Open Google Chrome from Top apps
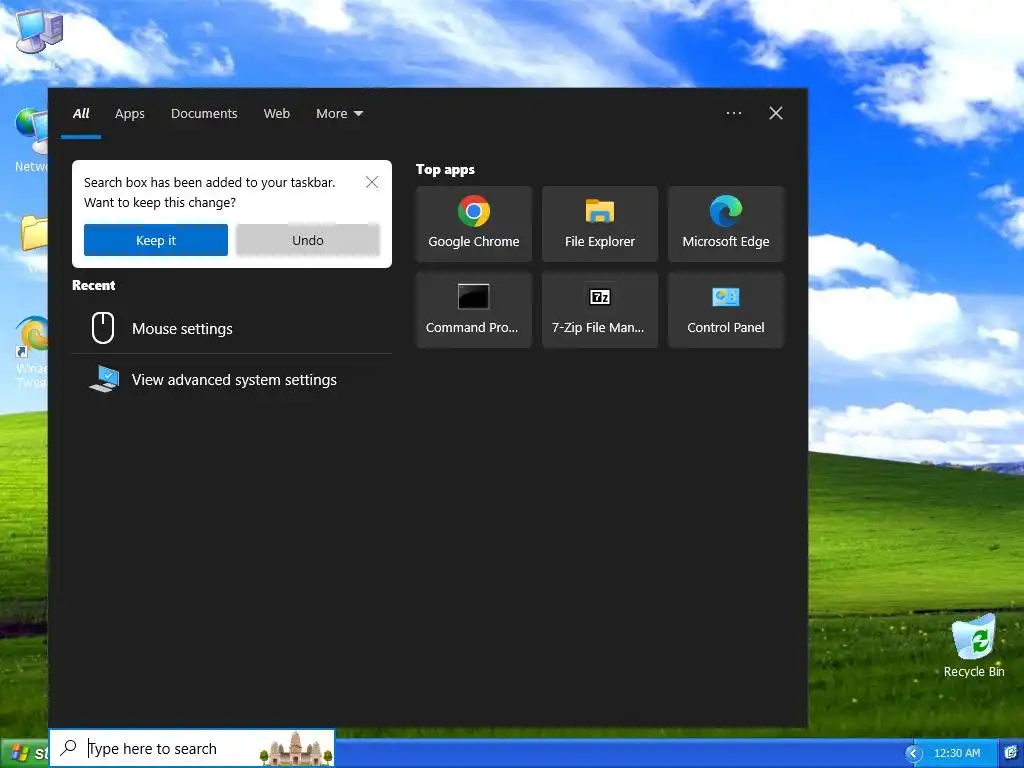The height and width of the screenshot is (768, 1024). pyautogui.click(x=473, y=224)
